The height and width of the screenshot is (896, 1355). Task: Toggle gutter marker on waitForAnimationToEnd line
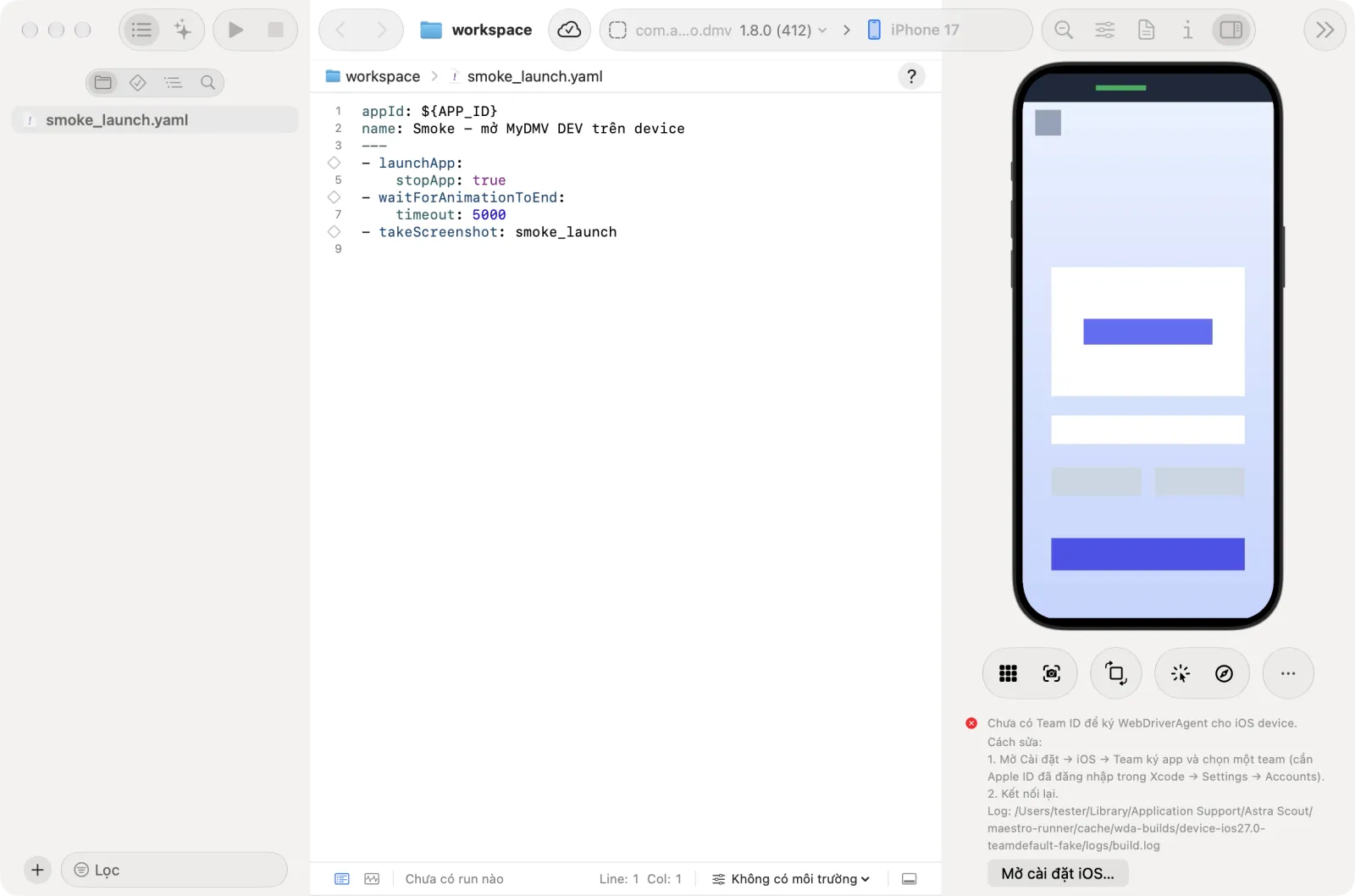click(x=334, y=197)
